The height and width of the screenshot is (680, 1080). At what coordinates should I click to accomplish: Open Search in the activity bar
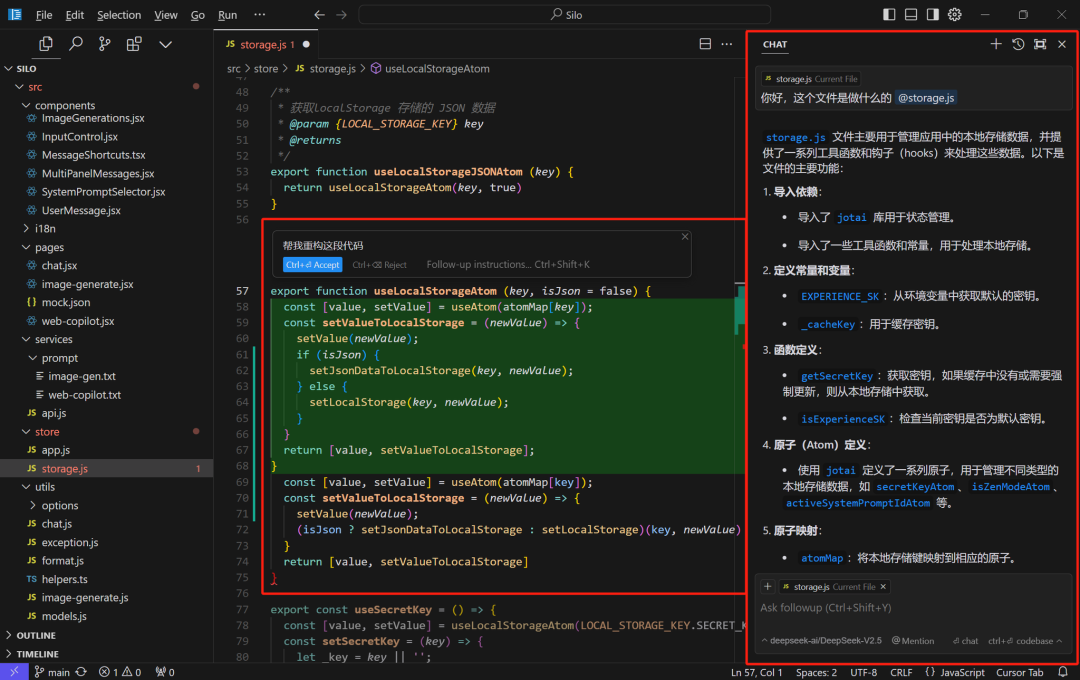75,44
